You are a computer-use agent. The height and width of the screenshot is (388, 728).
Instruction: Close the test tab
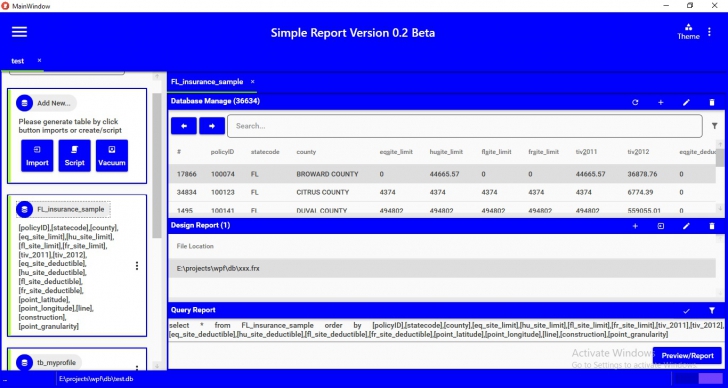tap(39, 60)
